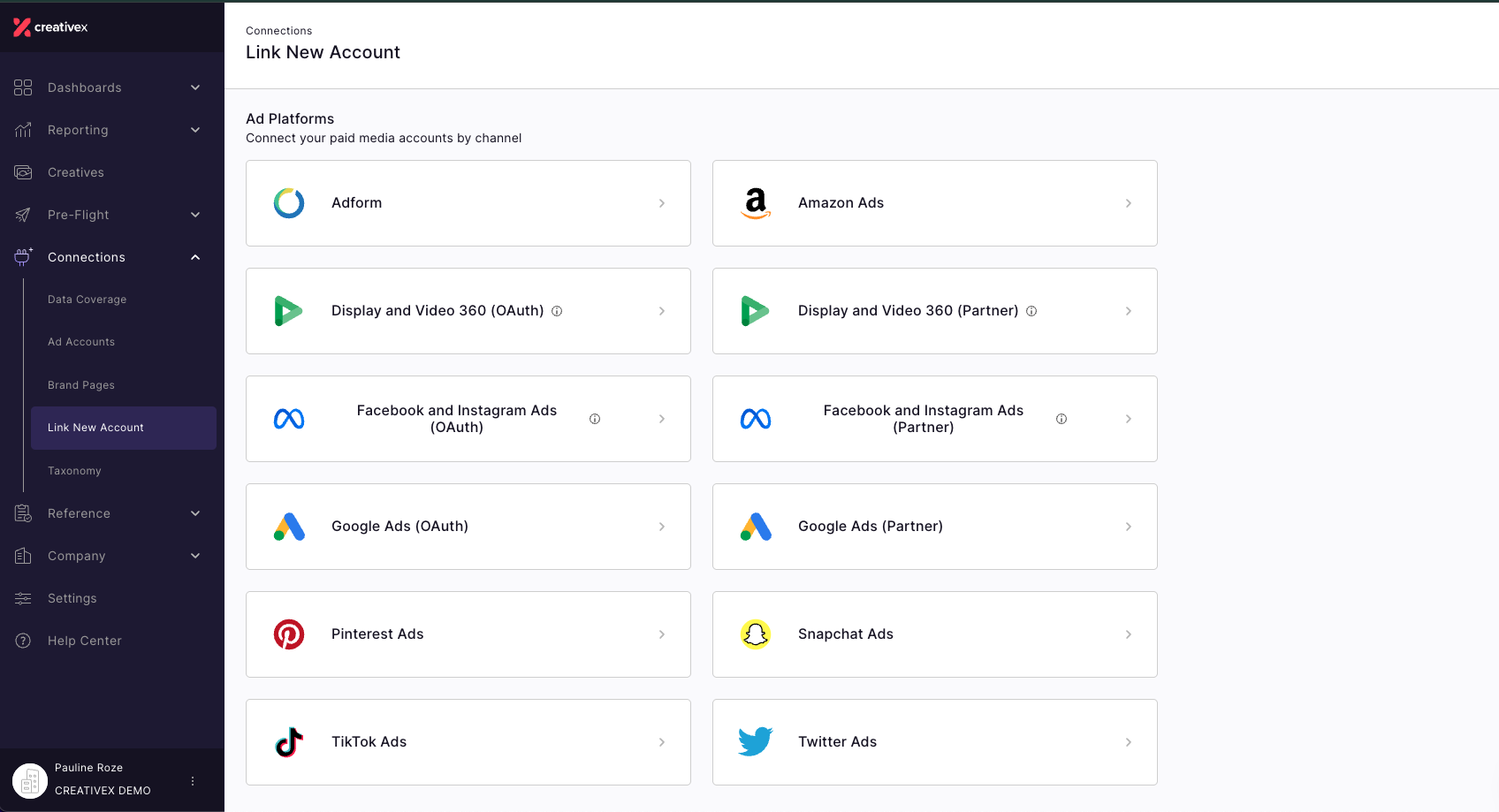Open the user options three-dot menu
The height and width of the screenshot is (812, 1499).
coord(193,781)
